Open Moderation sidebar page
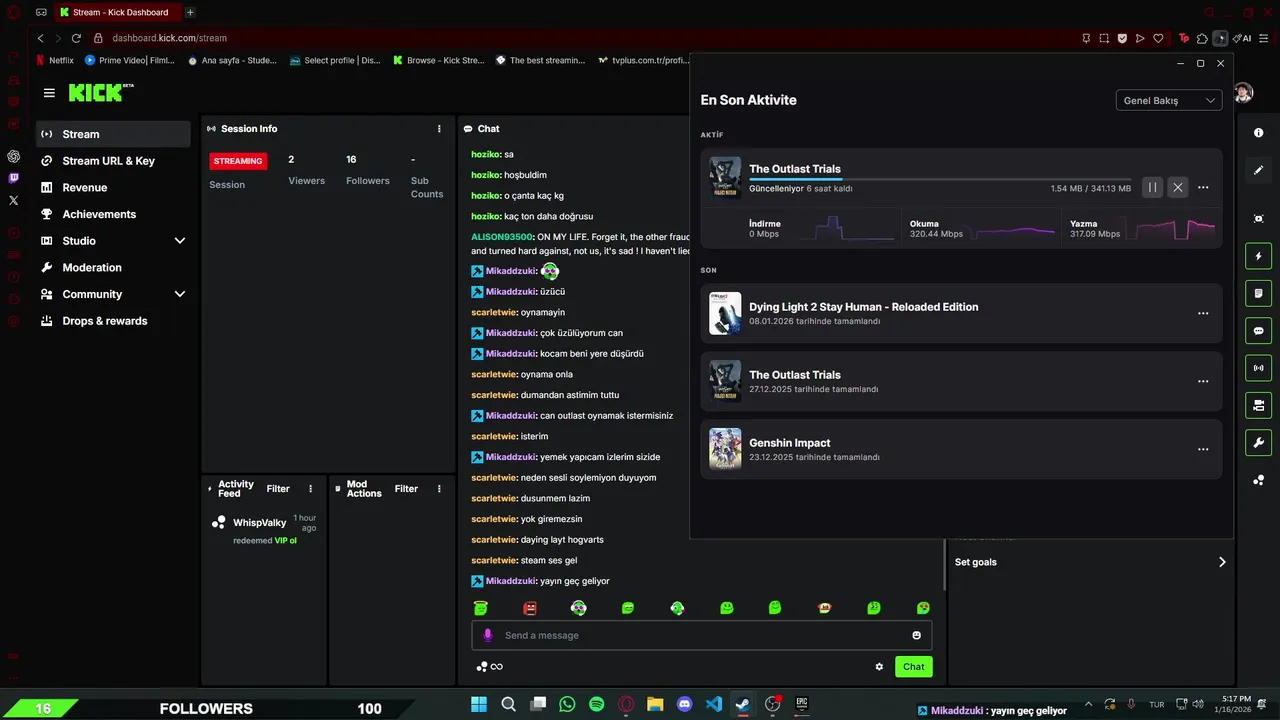This screenshot has width=1280, height=720. tap(113, 267)
